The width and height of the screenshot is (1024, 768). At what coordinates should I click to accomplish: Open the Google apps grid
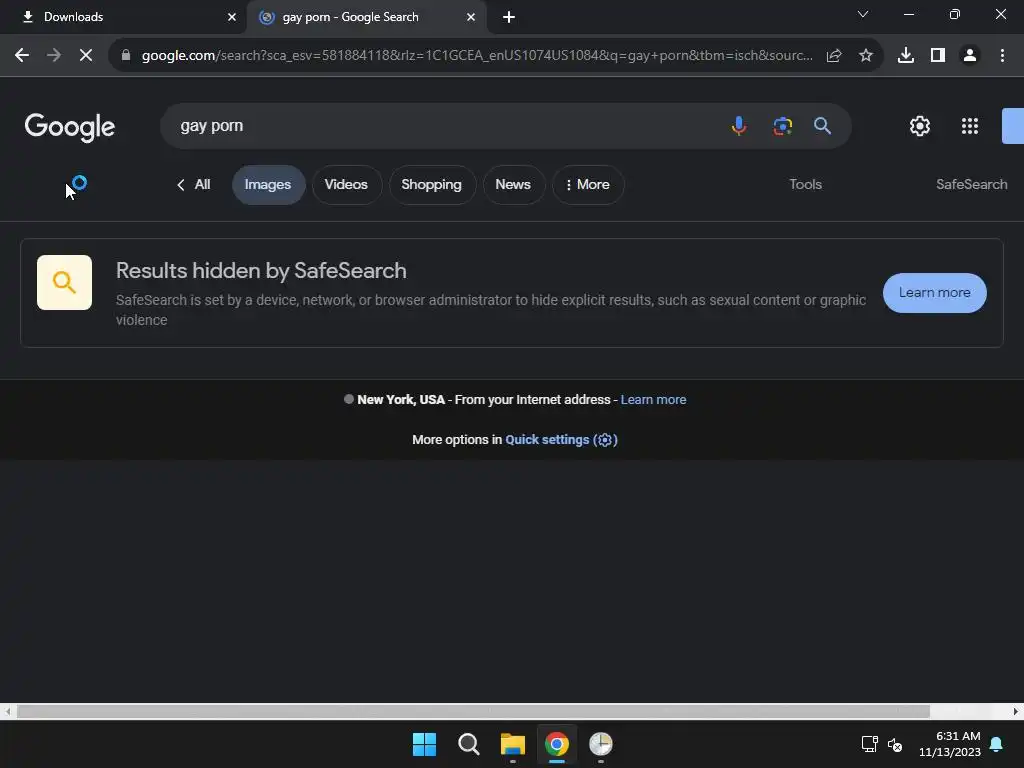[x=970, y=126]
